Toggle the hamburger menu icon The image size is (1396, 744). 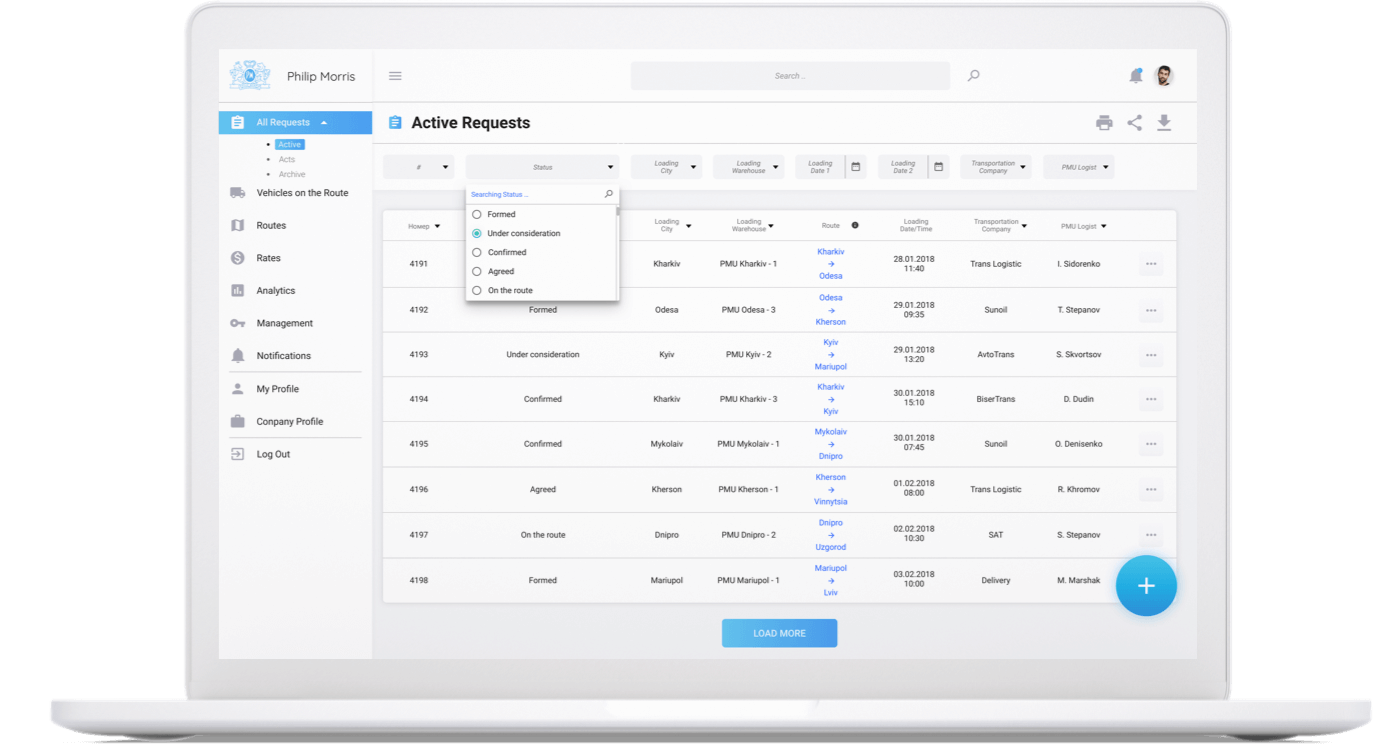(x=395, y=76)
